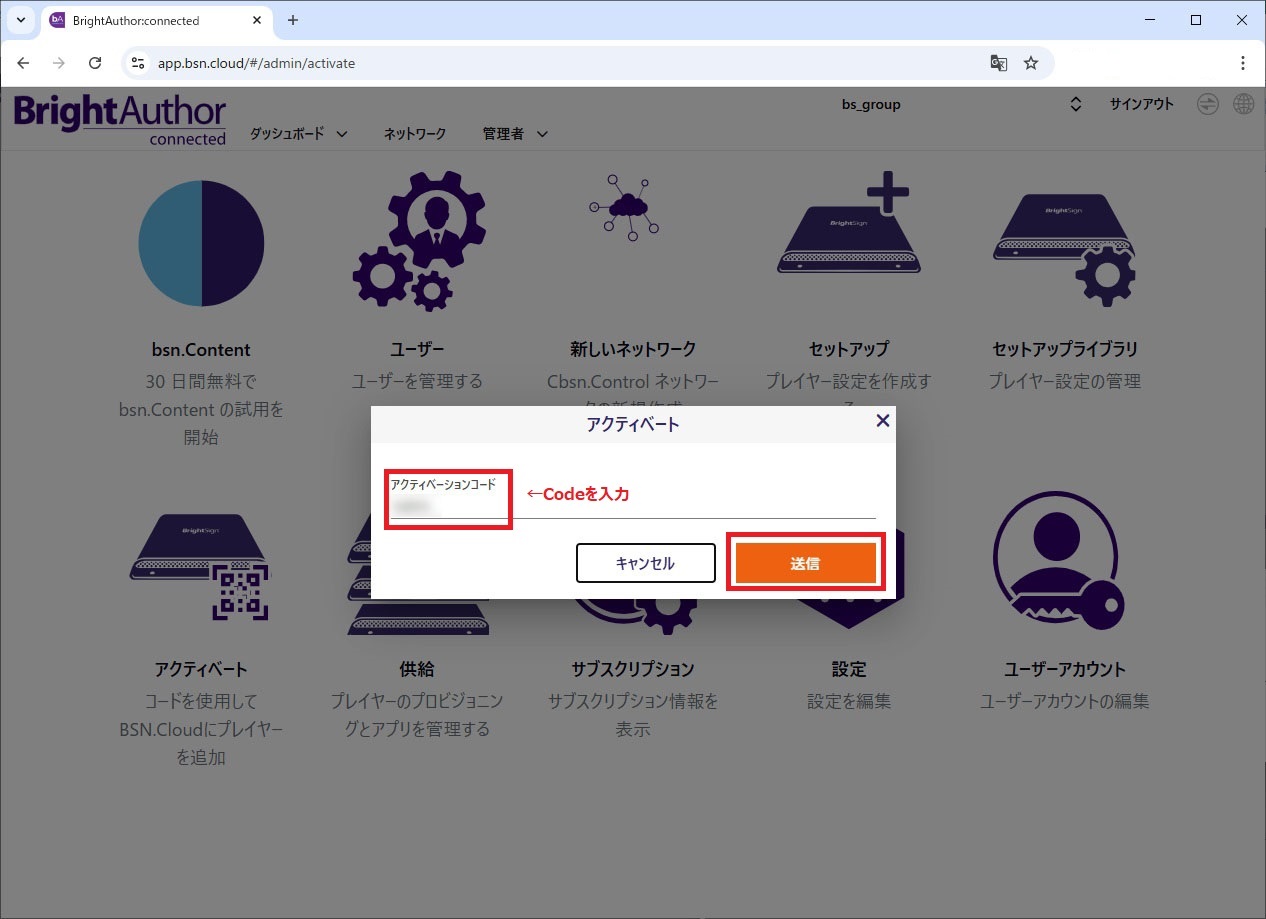1266x919 pixels.
Task: Click the アクティベート QR player icon
Action: point(201,567)
